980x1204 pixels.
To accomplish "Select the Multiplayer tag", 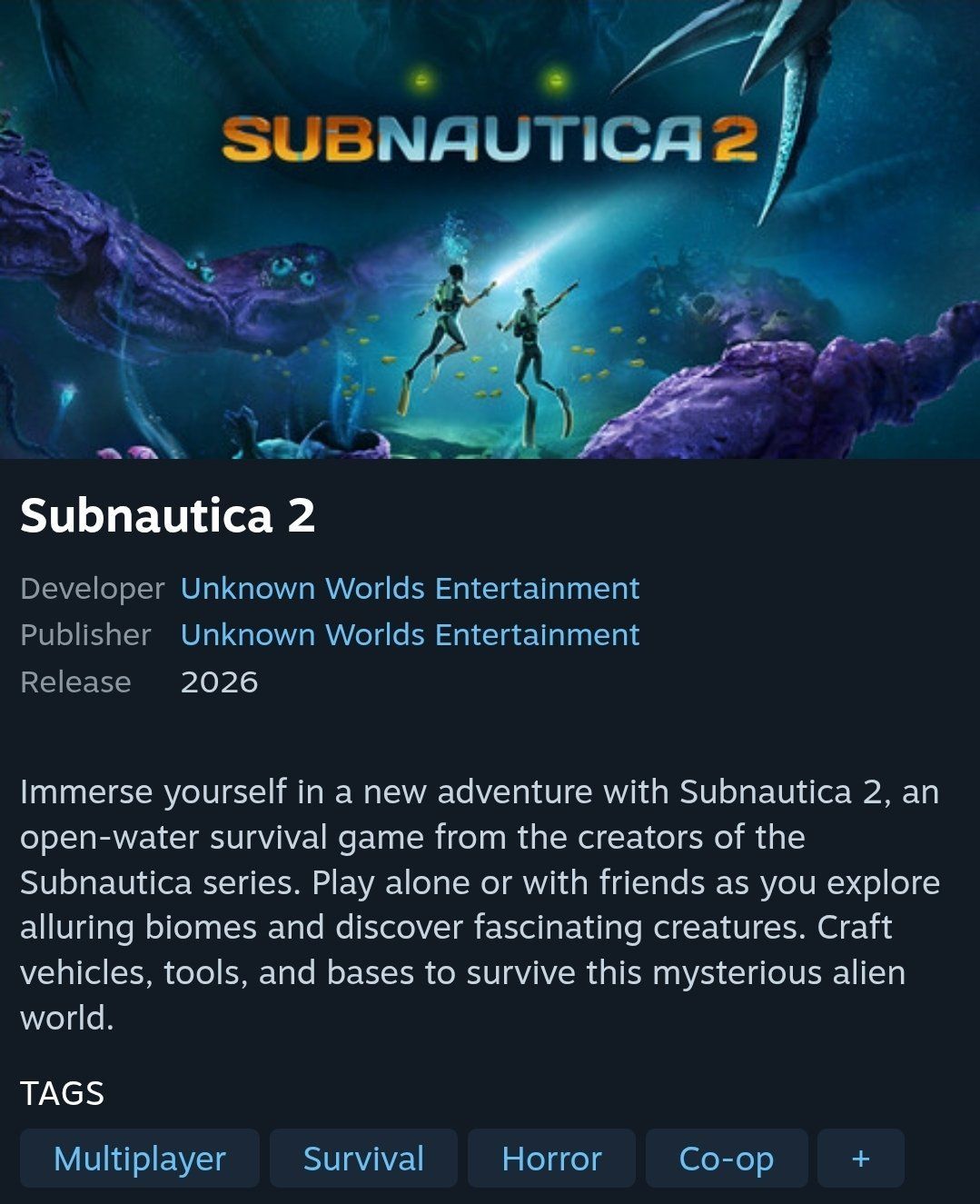I will pos(140,1159).
